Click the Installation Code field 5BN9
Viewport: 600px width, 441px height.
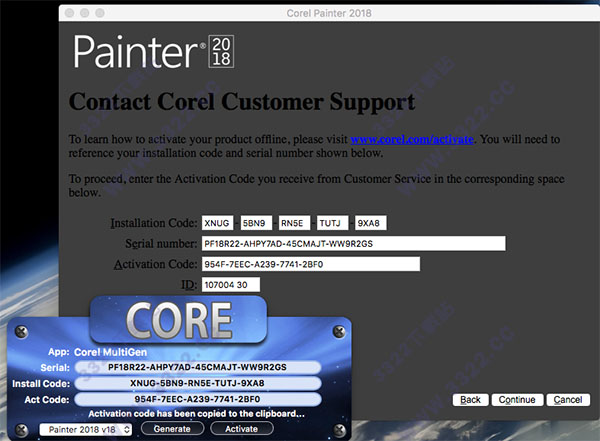[256, 223]
